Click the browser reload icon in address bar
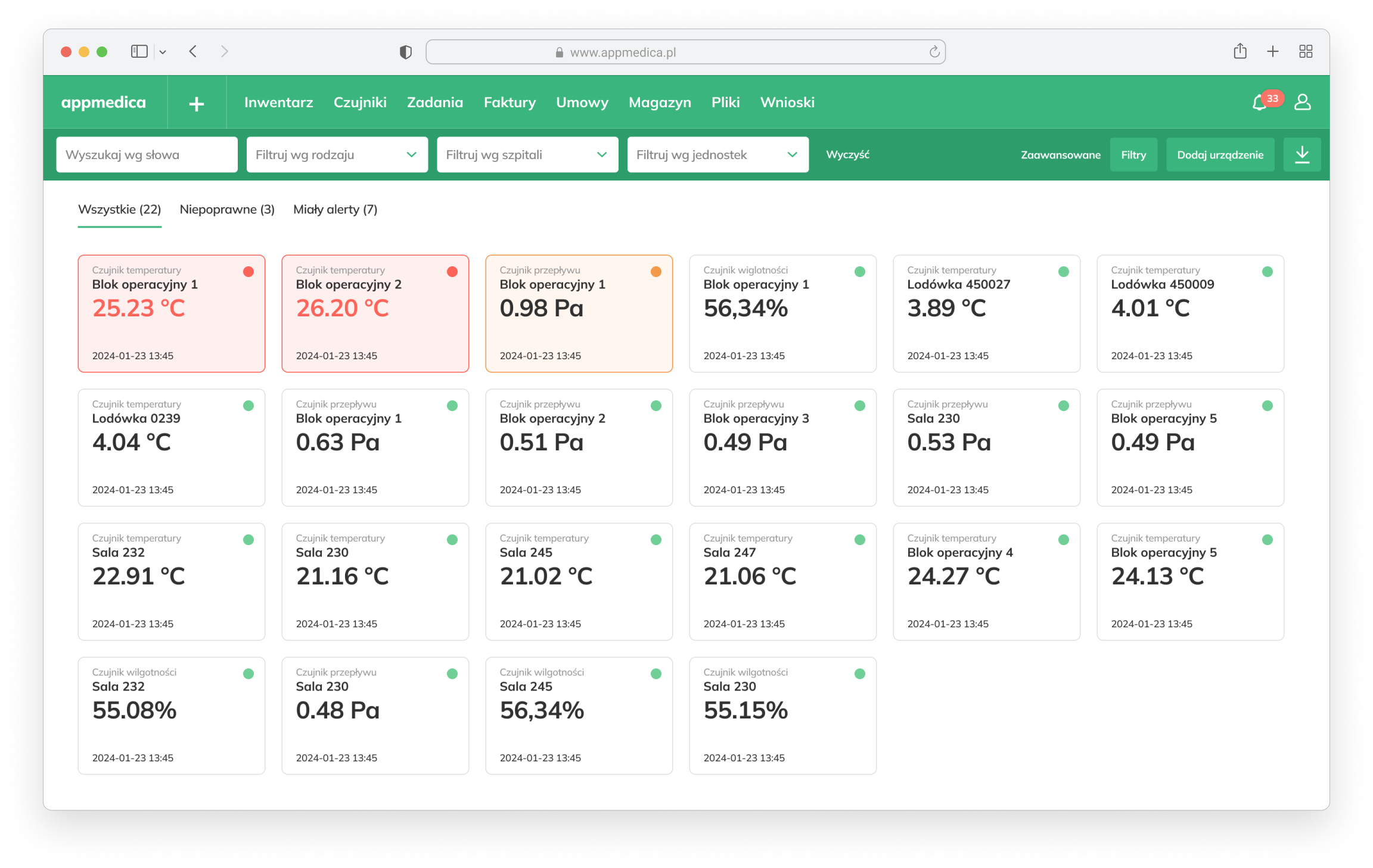The width and height of the screenshot is (1373, 868). pos(934,52)
